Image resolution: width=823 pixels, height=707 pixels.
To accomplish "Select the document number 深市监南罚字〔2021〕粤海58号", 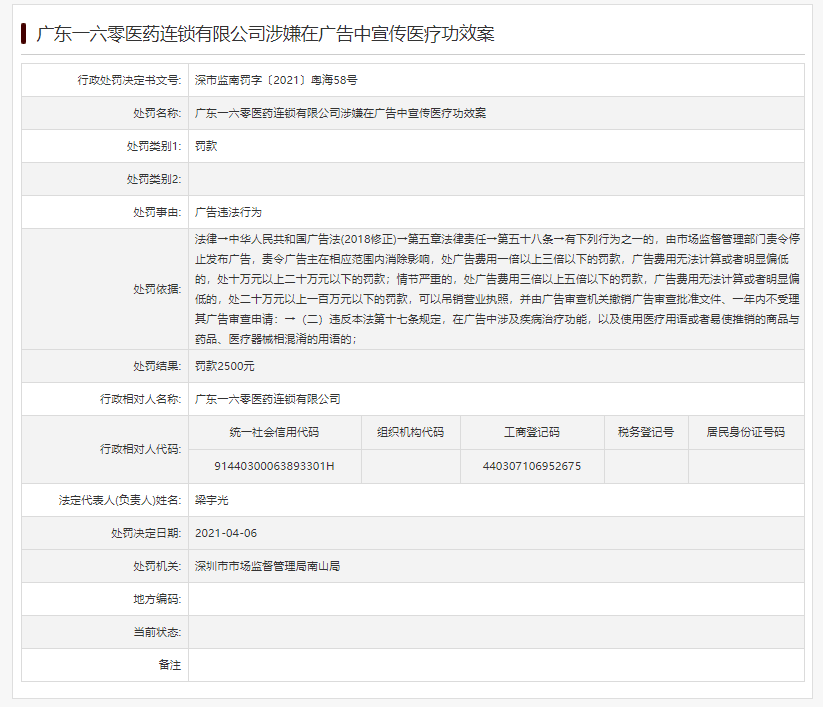I will [276, 80].
